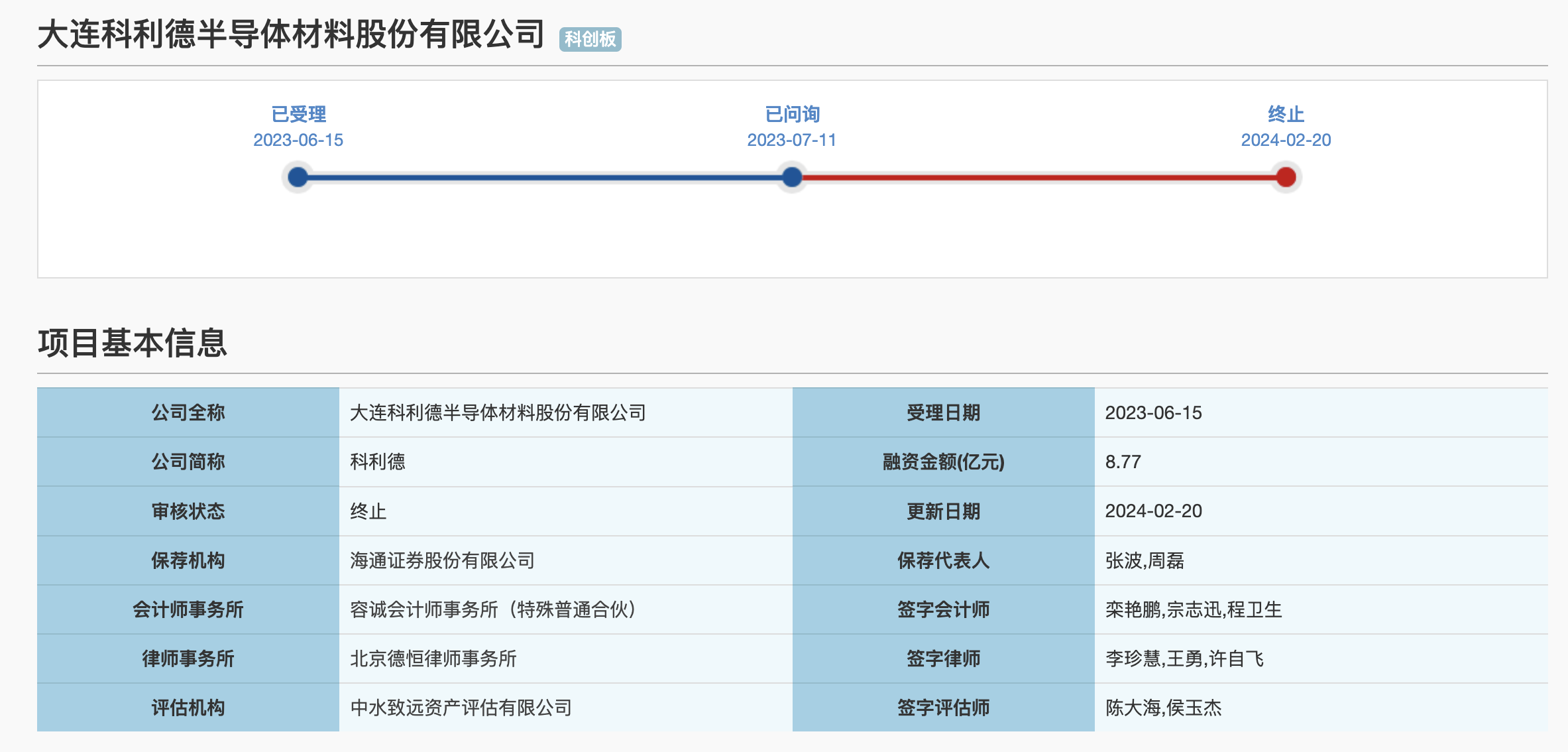1568x752 pixels.
Task: Click the 海通证券股份有限公司 sponsor cell
Action: click(x=442, y=560)
